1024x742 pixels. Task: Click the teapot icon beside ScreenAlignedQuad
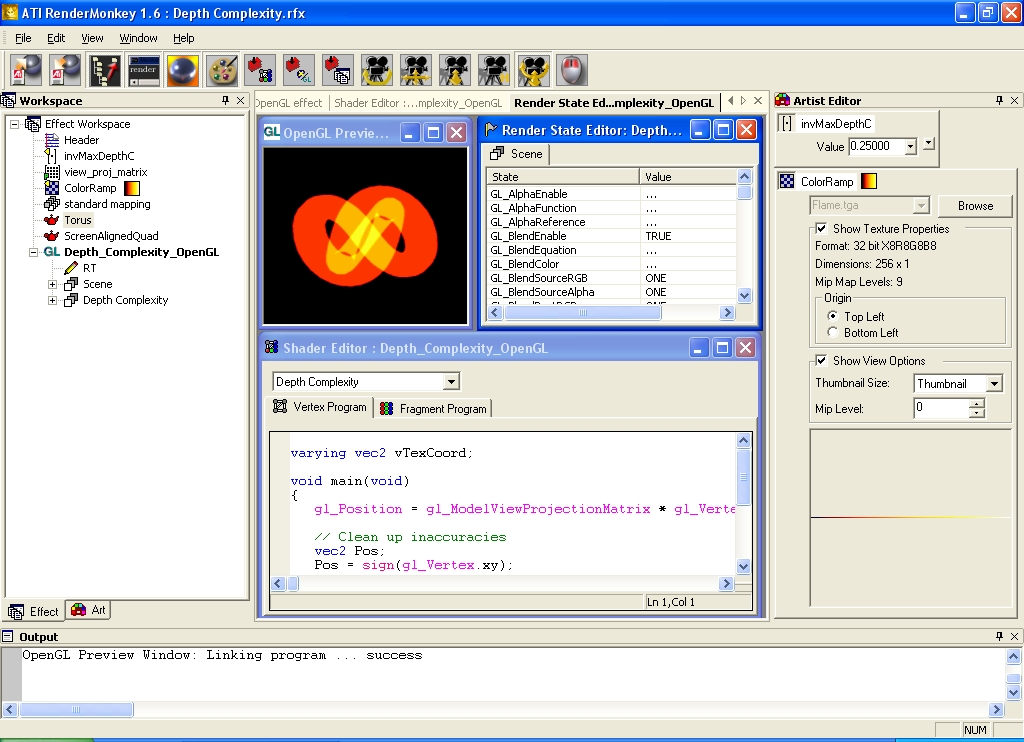(x=52, y=236)
